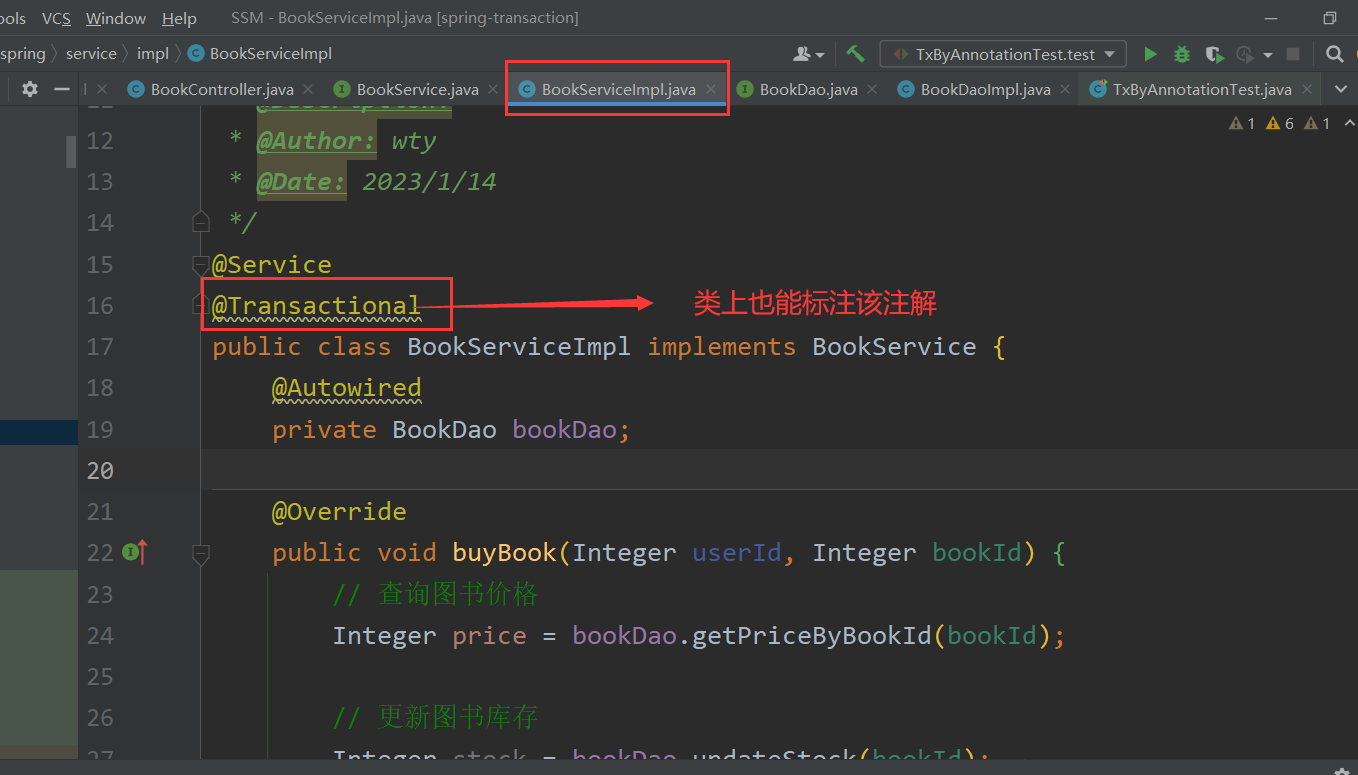Screen dimensions: 1358x775
Task: Open the Help menu
Action: pyautogui.click(x=179, y=18)
